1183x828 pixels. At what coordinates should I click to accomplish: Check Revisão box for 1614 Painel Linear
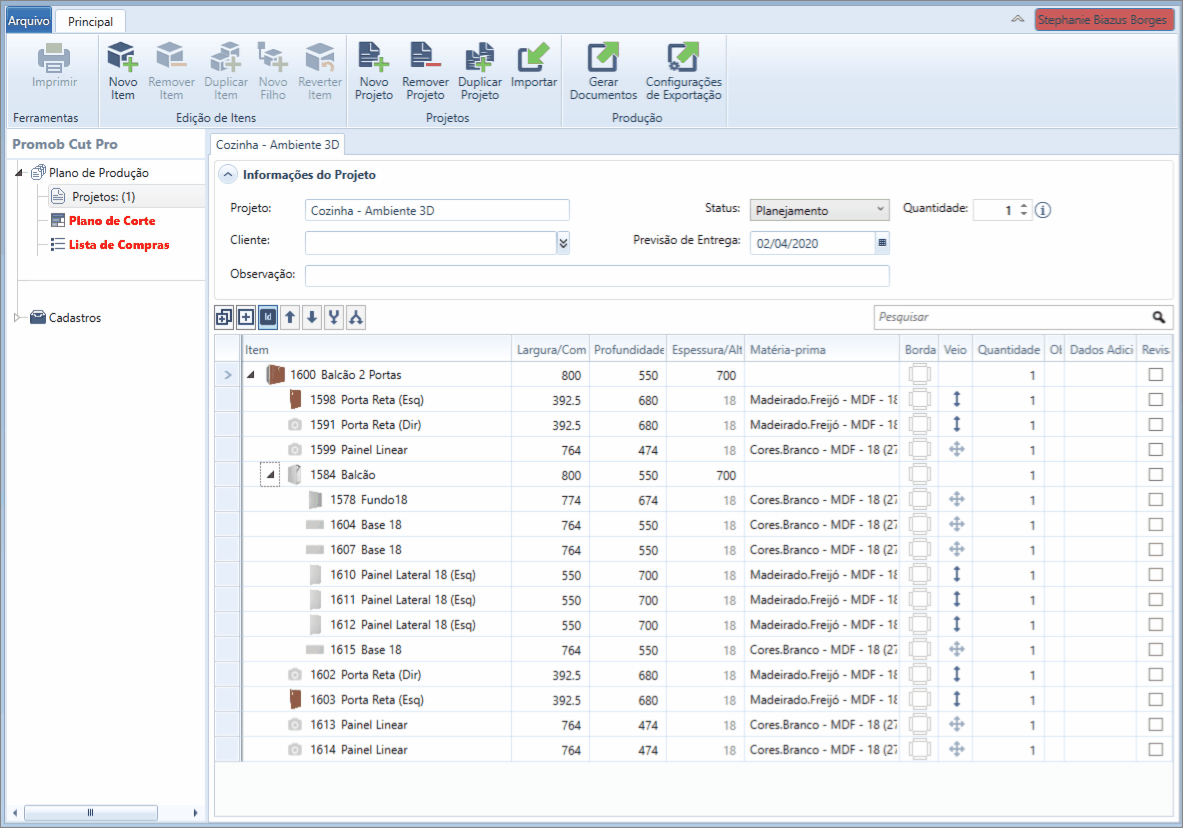tap(1155, 750)
